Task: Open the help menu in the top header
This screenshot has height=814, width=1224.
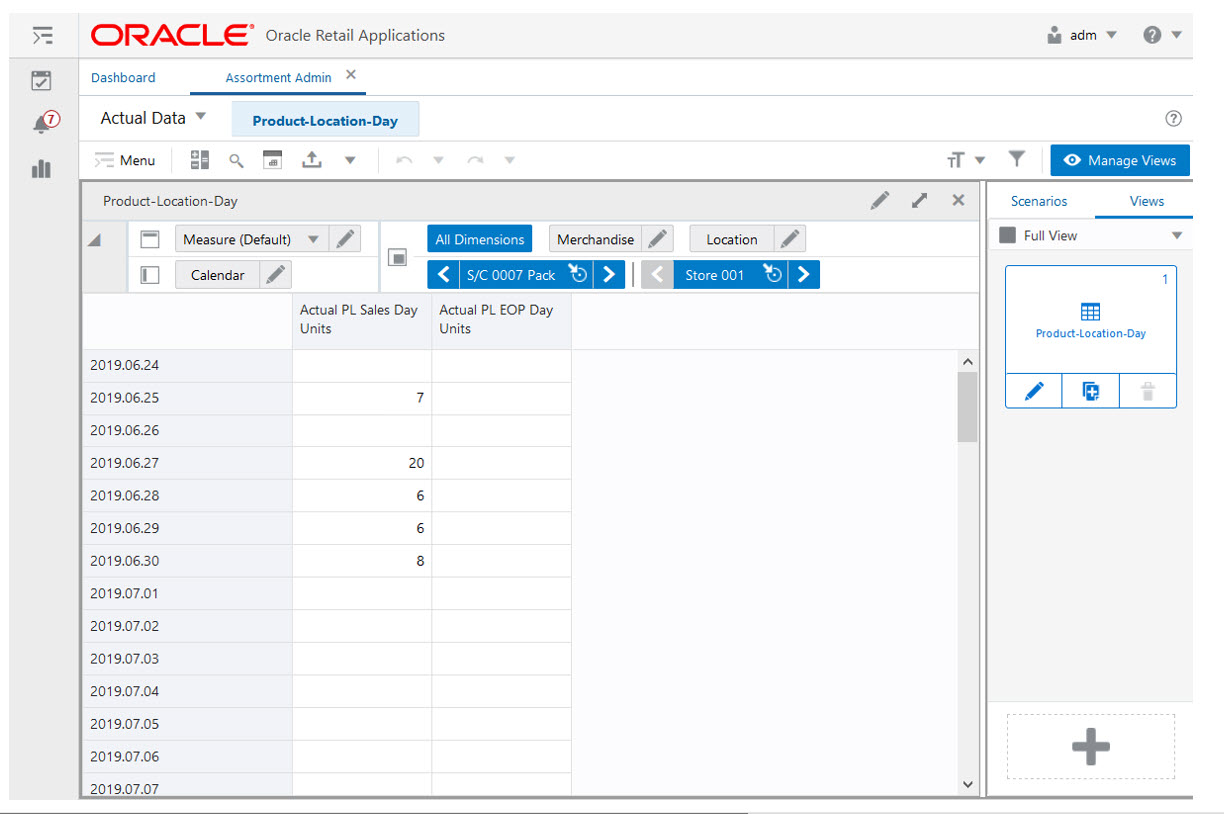Action: (1162, 35)
